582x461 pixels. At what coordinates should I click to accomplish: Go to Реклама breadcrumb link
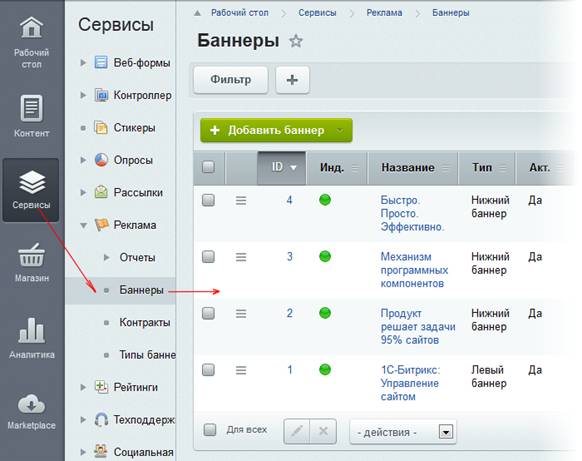pos(384,13)
